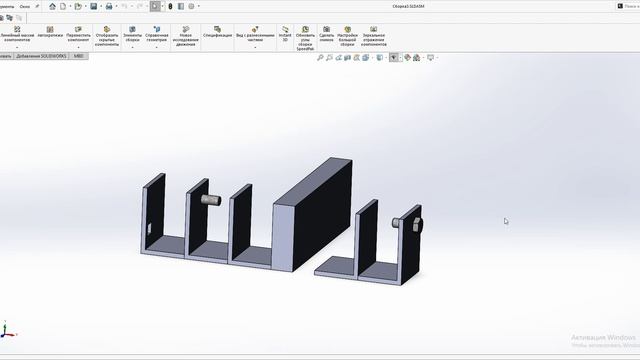Click Edit Appearance color ball icon
640x360 pixels.
pos(407,58)
